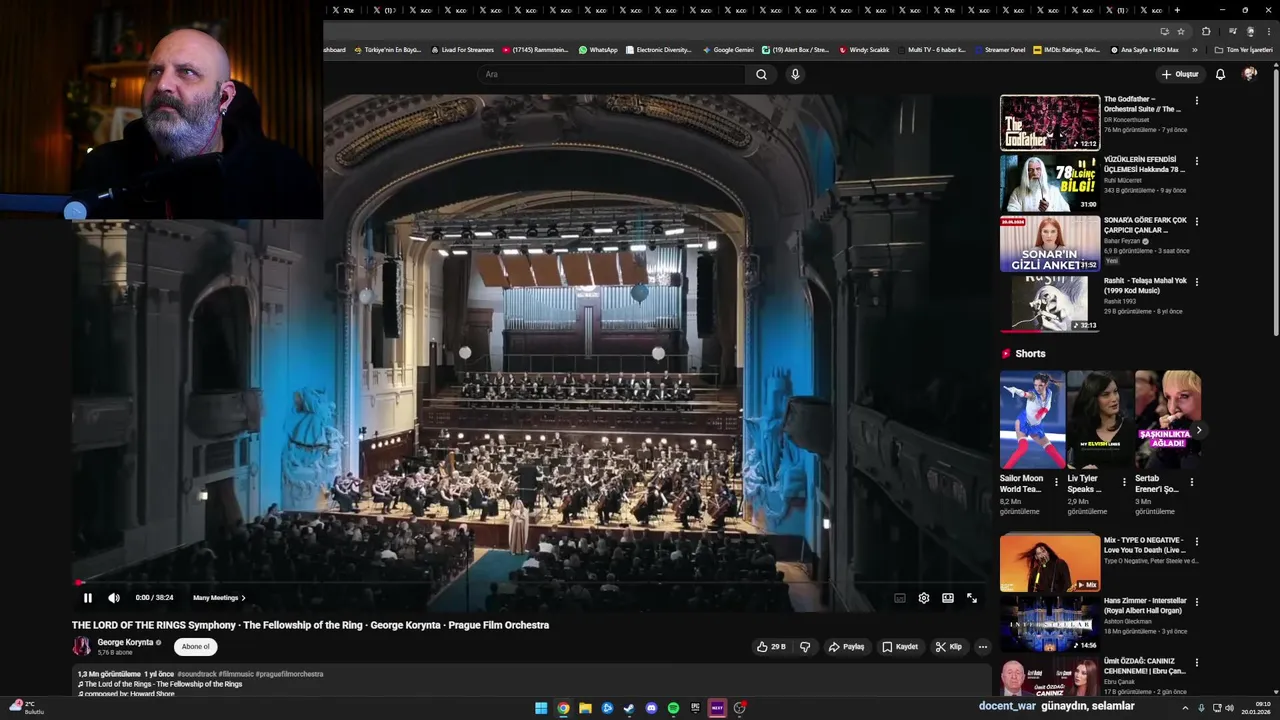Image resolution: width=1280 pixels, height=720 pixels.
Task: Open the Many Meetings chapter list
Action: tap(219, 598)
